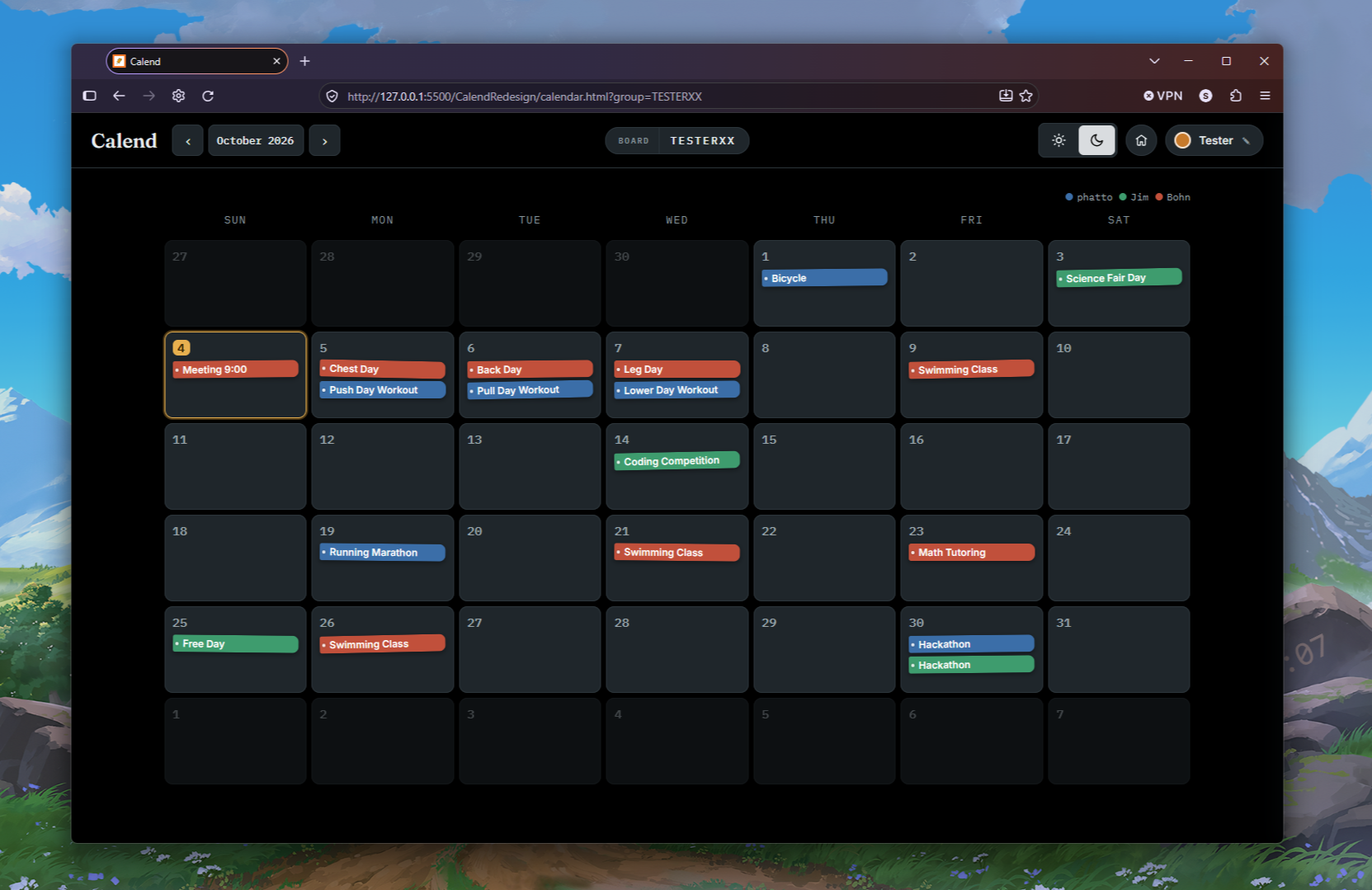Screen dimensions: 1372x890
Task: Open the browser extensions icon
Action: point(1235,96)
